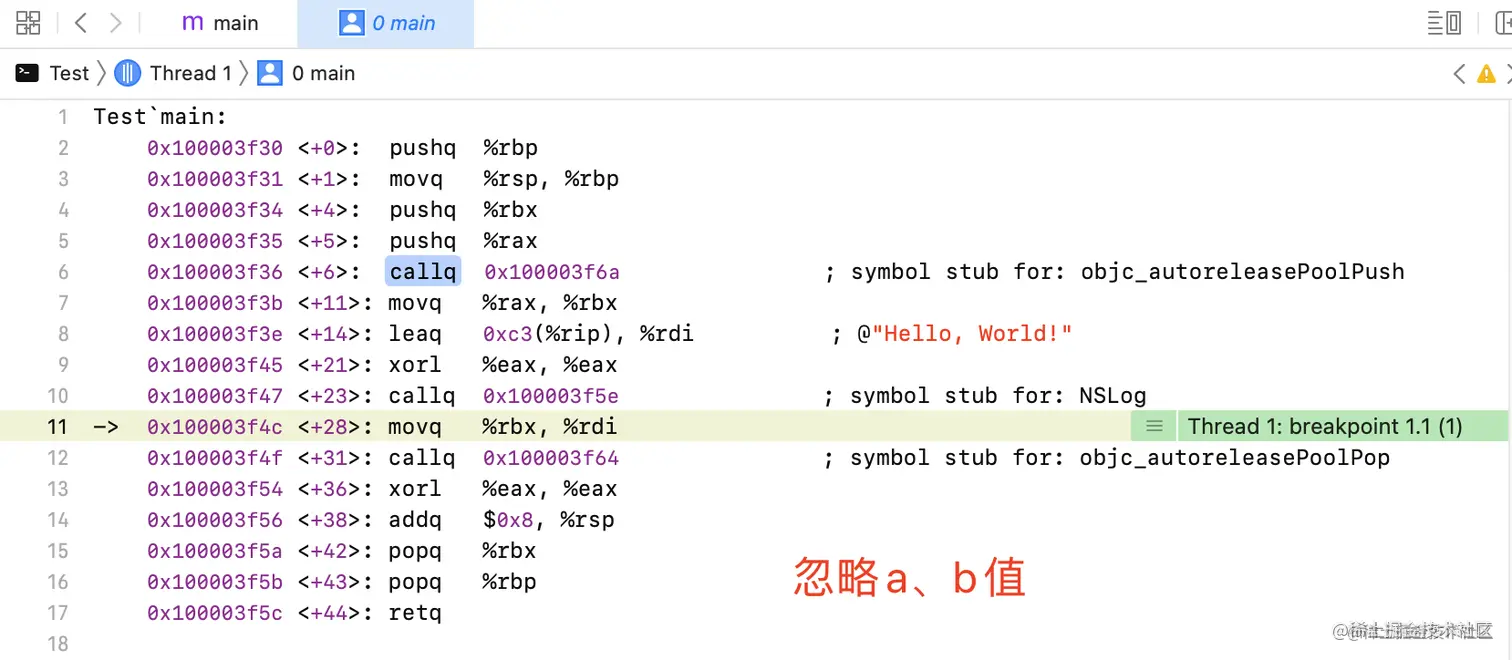
Task: Click the highlighted callq instruction
Action: click(x=423, y=271)
